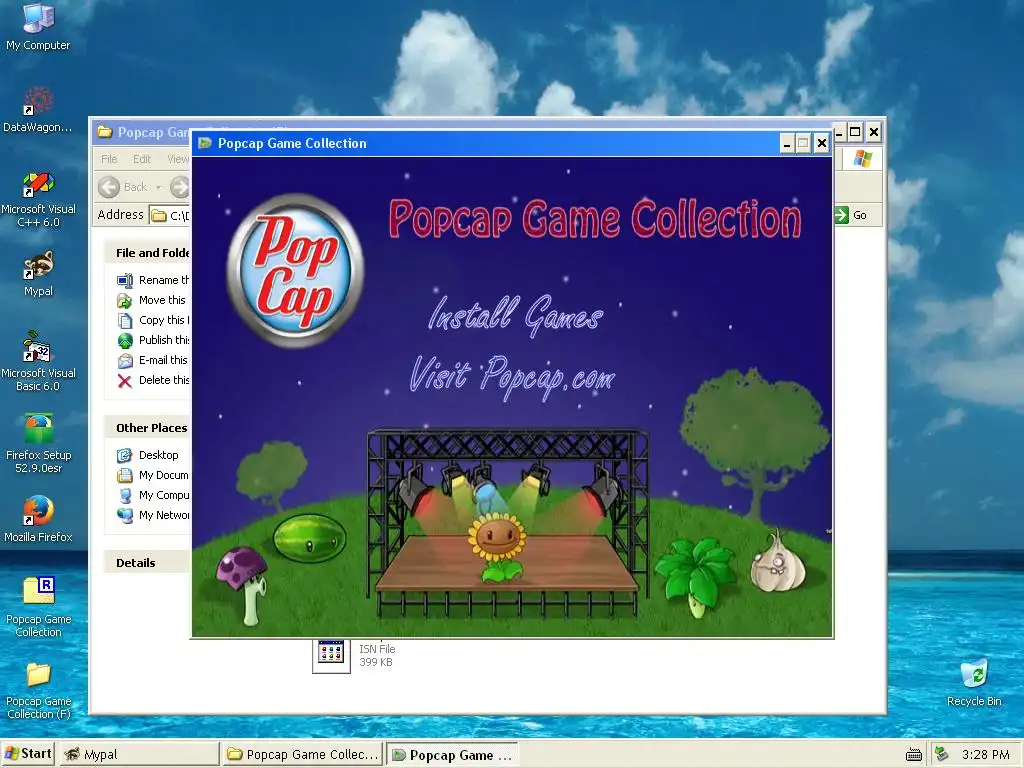Open Back history dropdown arrow in Explorer

(158, 187)
